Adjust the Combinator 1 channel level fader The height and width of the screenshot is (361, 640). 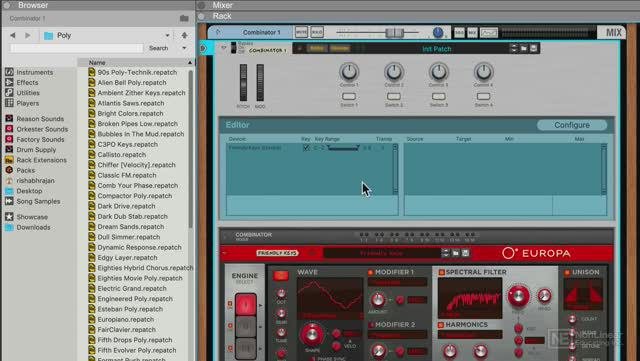pos(394,32)
